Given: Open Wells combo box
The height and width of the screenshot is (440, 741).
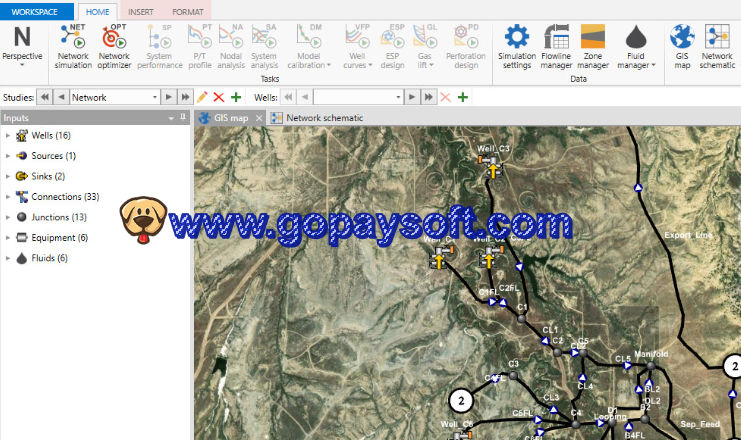Looking at the screenshot, I should tap(358, 97).
